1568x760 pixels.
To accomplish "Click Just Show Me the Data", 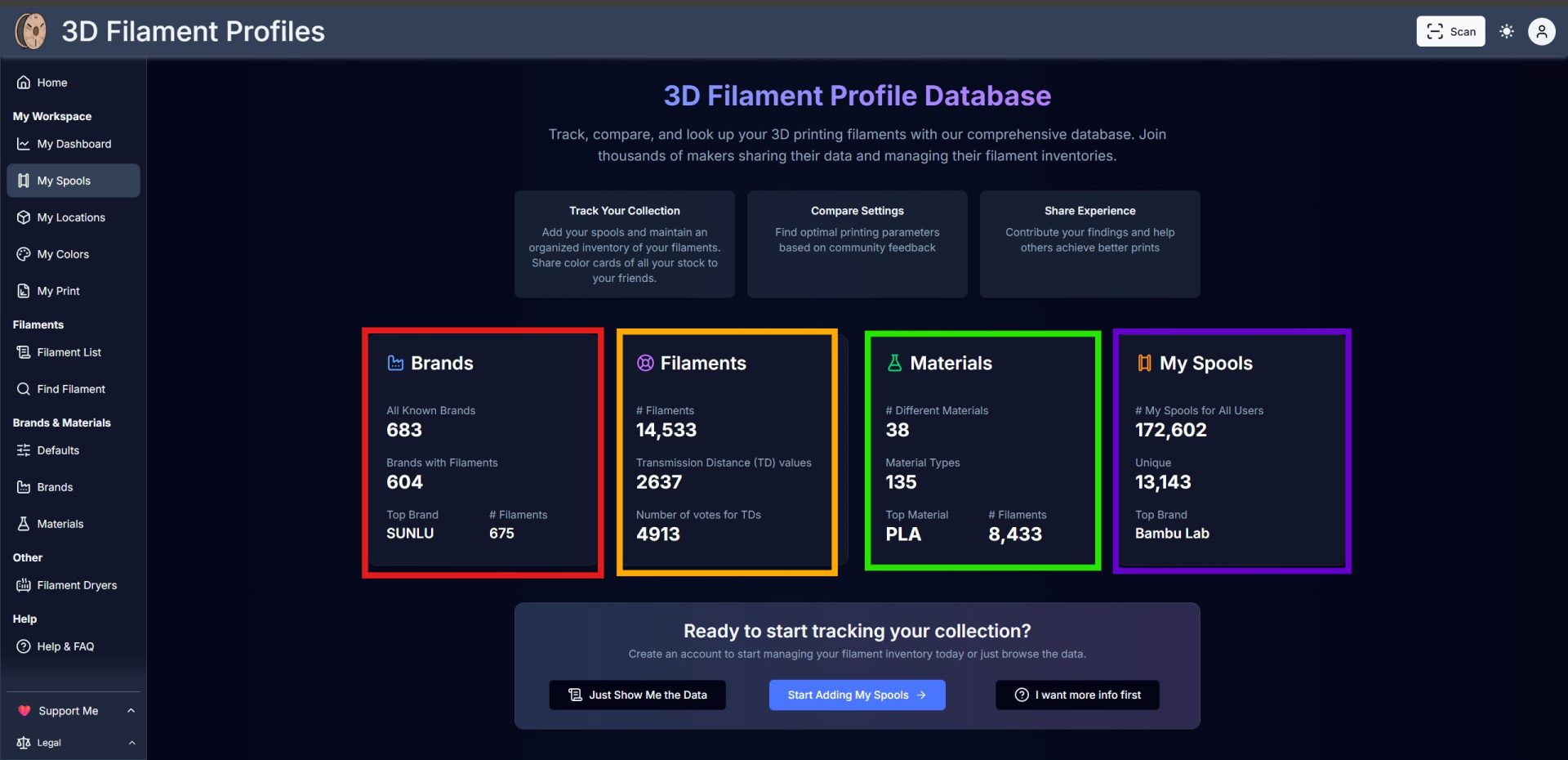I will tap(637, 695).
